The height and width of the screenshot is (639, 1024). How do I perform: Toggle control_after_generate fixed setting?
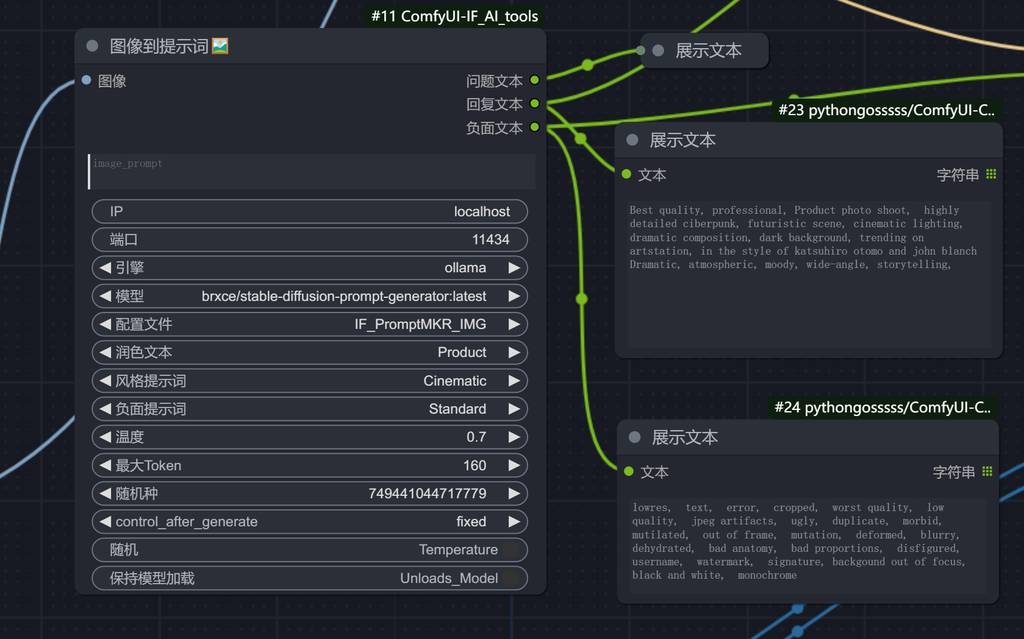pos(309,521)
